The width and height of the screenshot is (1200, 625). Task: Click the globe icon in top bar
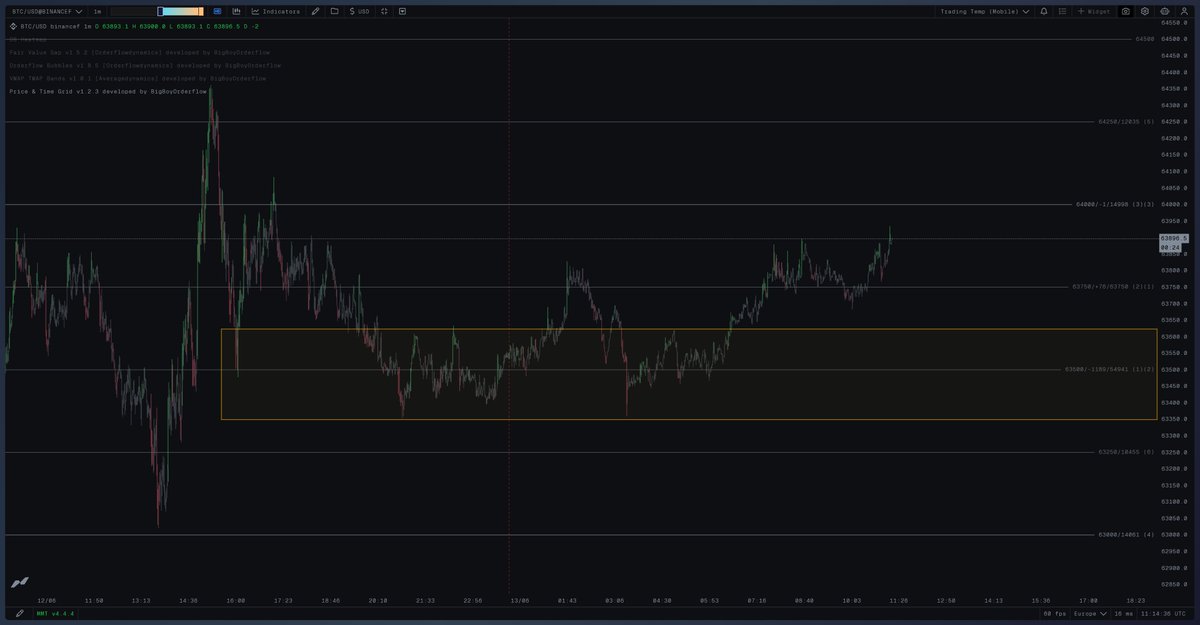point(1164,11)
